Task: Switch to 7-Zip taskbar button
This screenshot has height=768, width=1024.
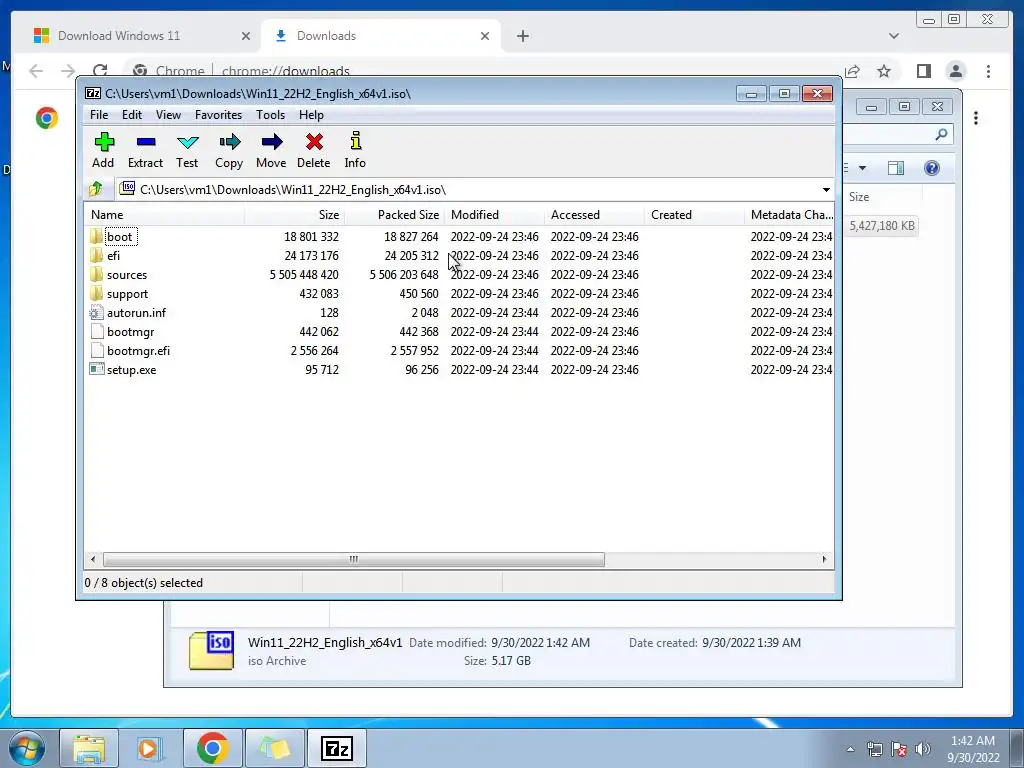Action: [x=337, y=748]
